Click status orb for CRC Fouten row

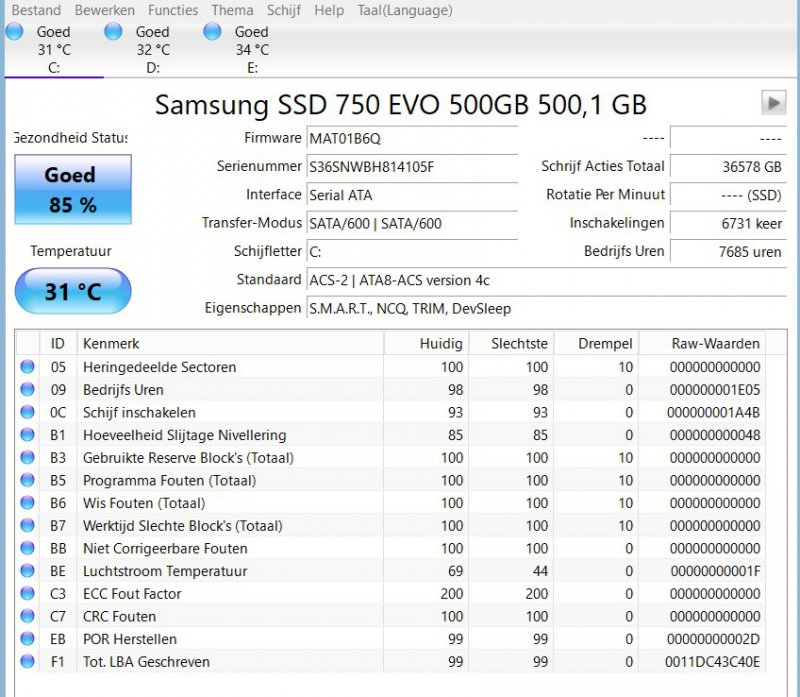28,616
